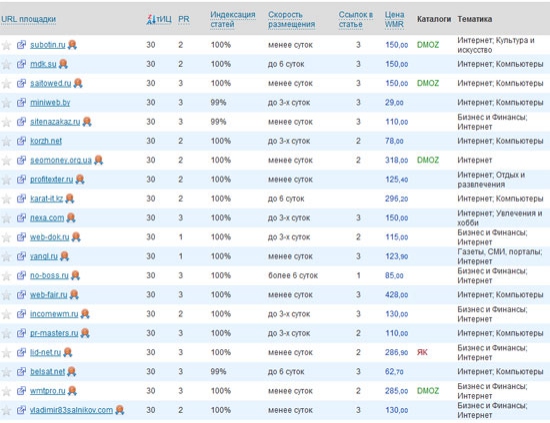Open karat-it.kz external link icon
This screenshot has width=550, height=423.
coord(21,199)
